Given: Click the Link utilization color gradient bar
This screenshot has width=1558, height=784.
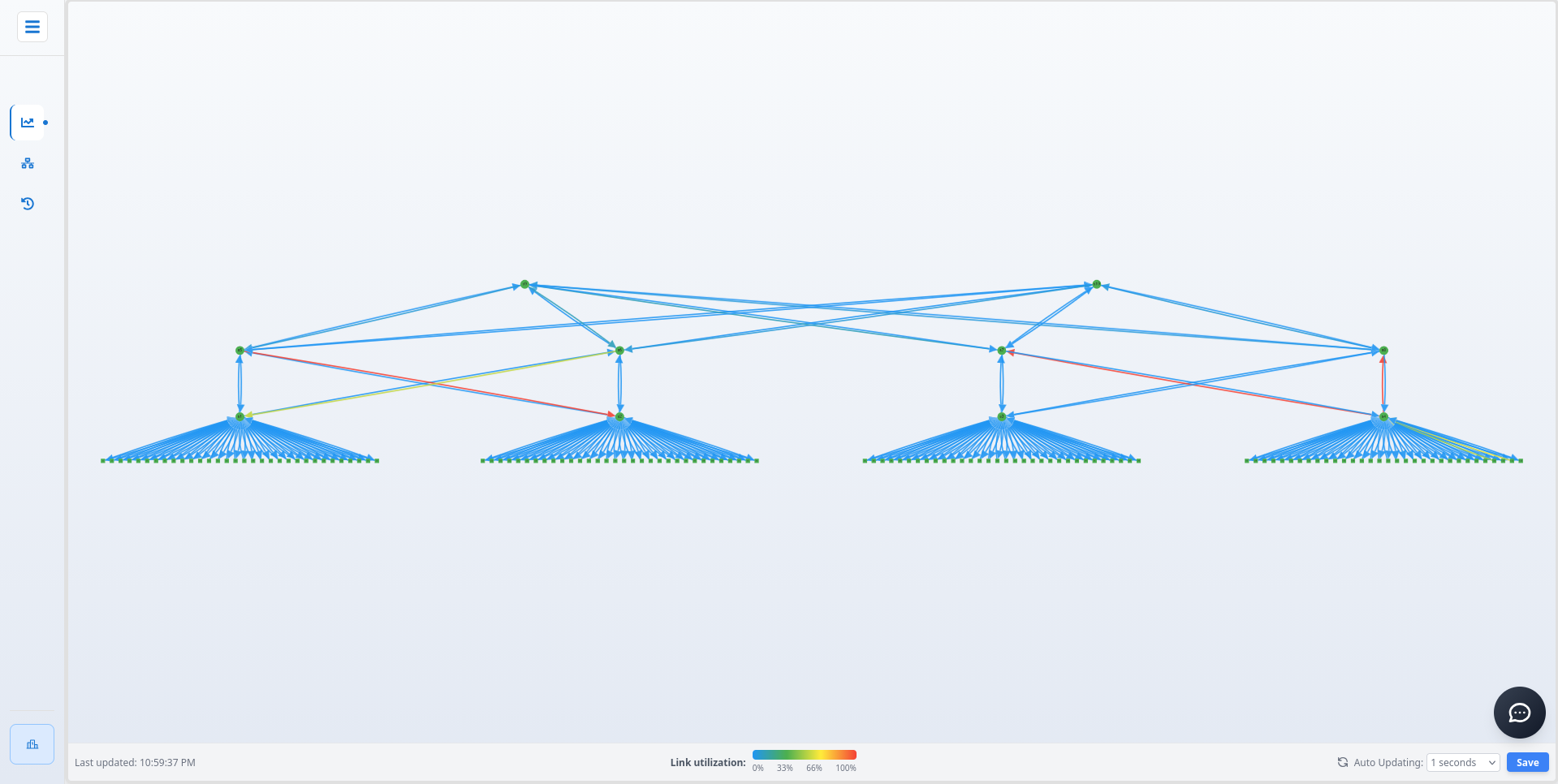Looking at the screenshot, I should (x=804, y=754).
